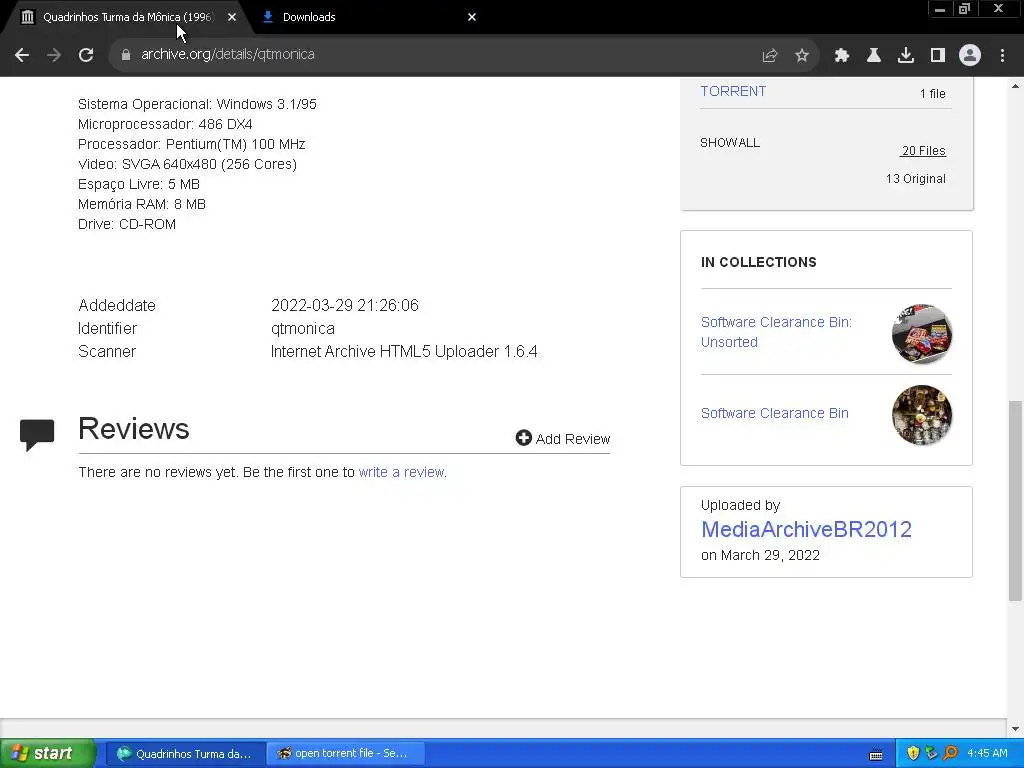
Task: Click the Software Clearance Bin thumbnail
Action: coord(921,415)
